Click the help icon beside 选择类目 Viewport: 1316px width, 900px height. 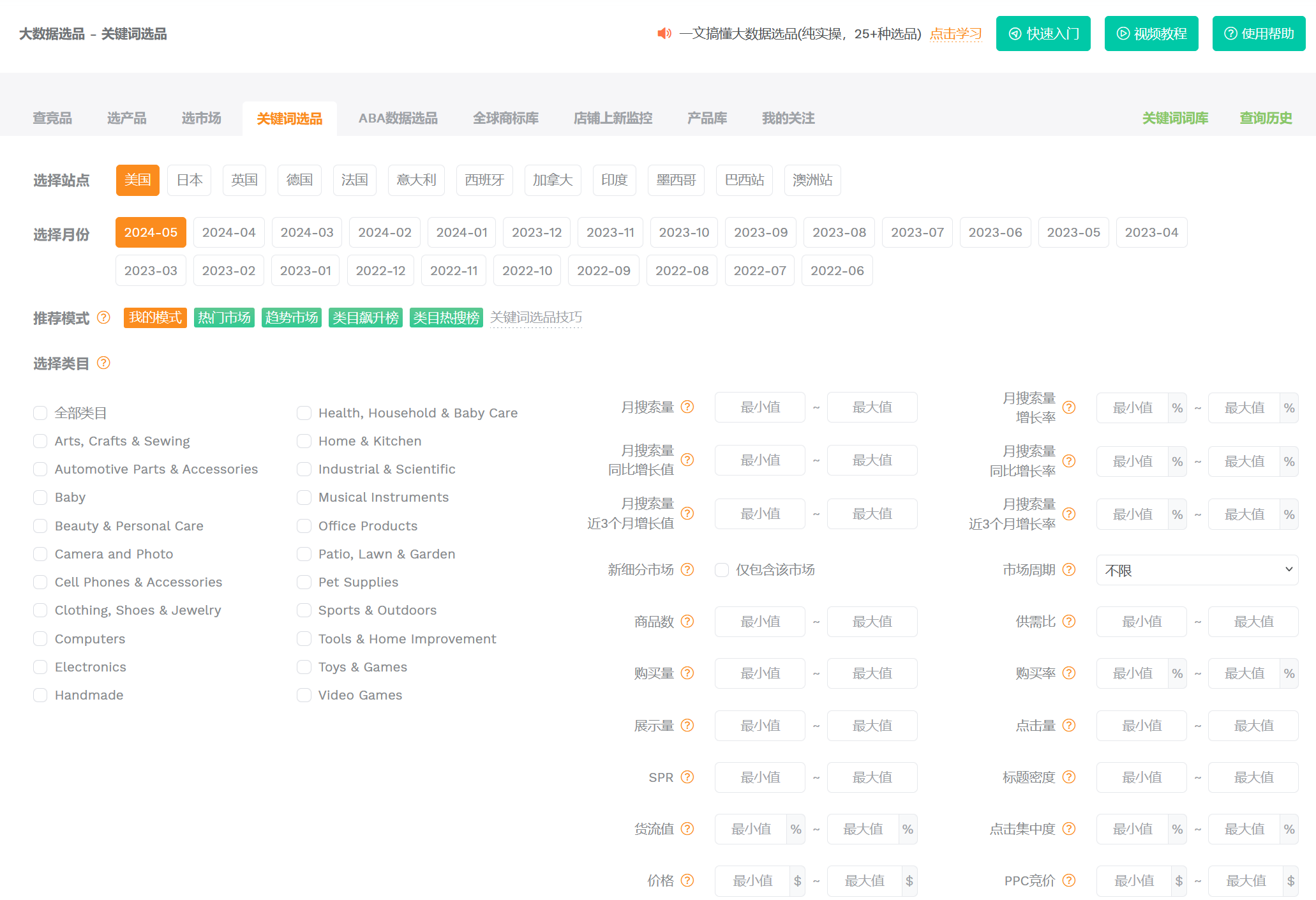103,363
